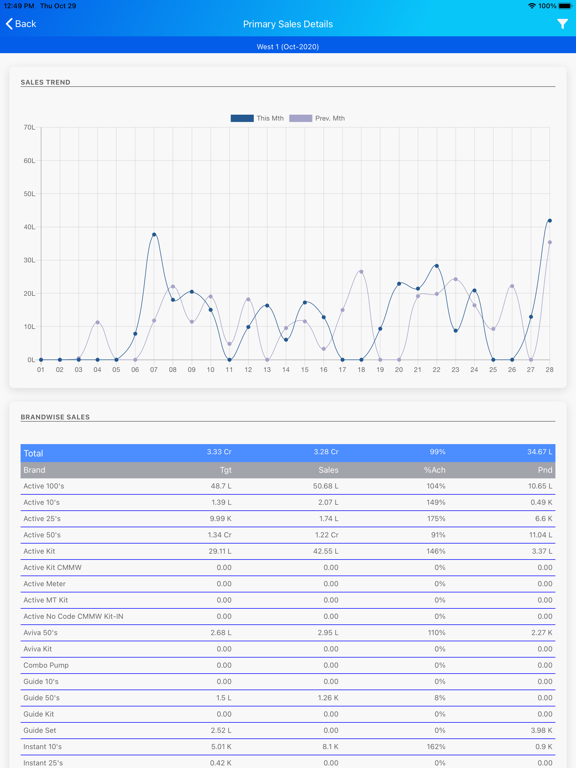
Task: Click the Primary Sales Details title
Action: (x=288, y=24)
